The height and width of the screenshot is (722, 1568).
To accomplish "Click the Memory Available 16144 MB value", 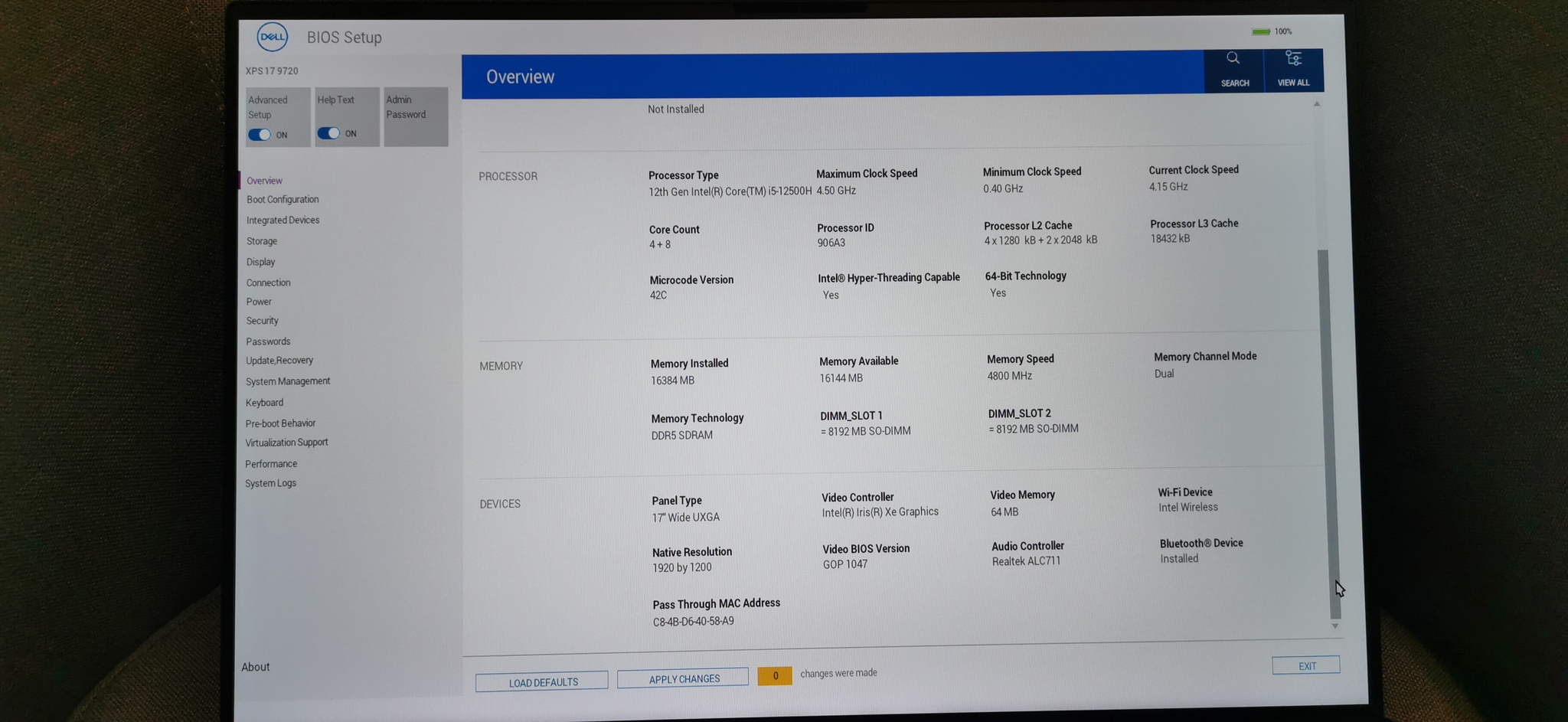I will [x=841, y=377].
